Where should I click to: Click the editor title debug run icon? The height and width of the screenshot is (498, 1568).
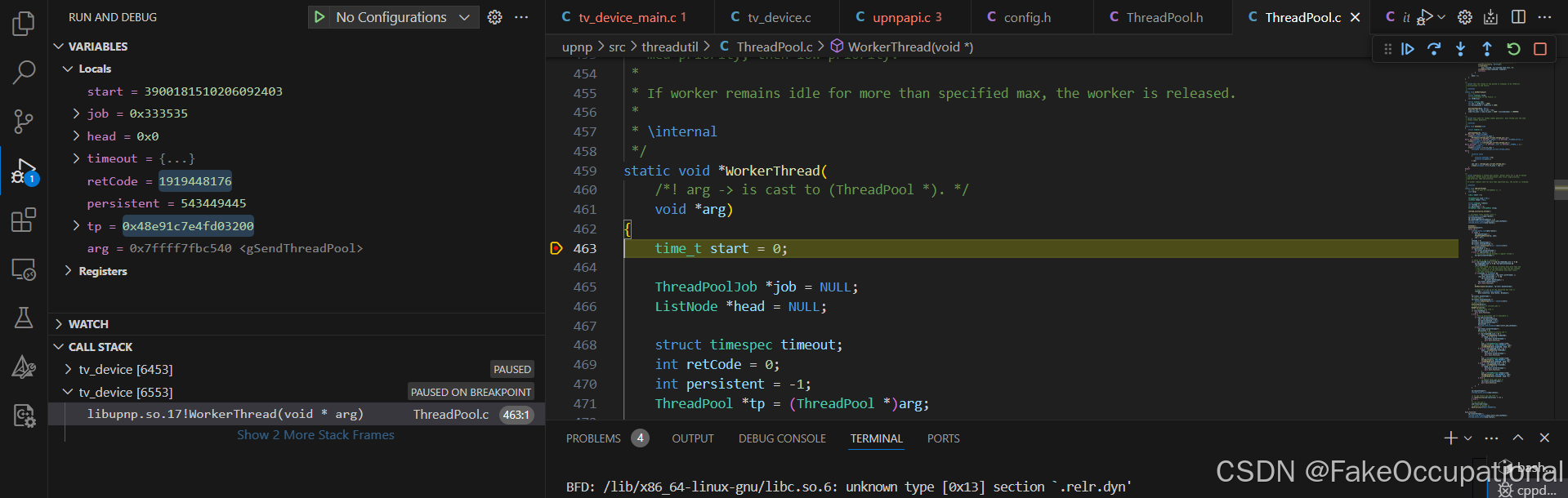click(1424, 17)
